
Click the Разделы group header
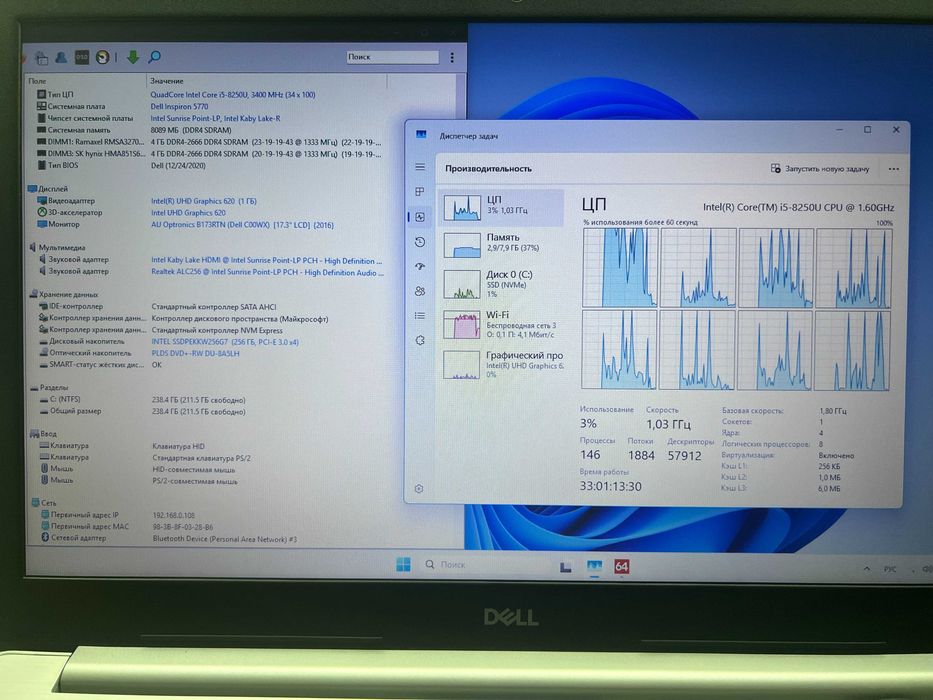pos(49,388)
